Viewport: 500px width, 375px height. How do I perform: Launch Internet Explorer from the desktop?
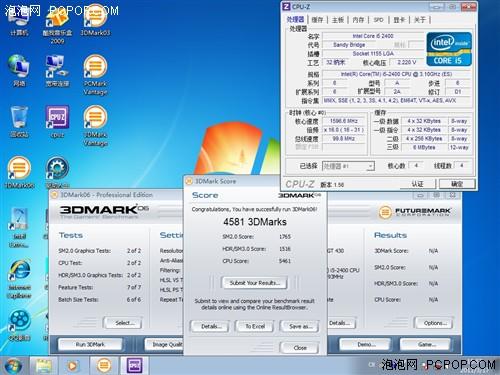coord(19,279)
